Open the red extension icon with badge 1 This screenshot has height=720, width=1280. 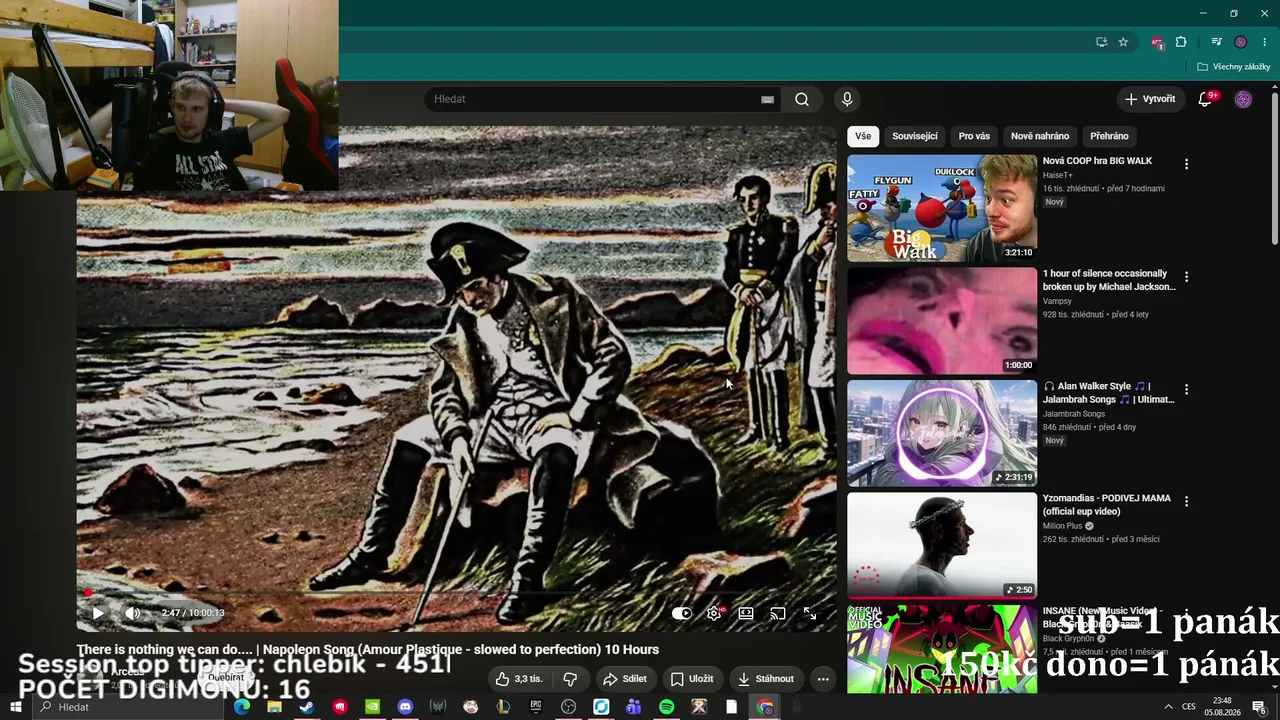1157,42
